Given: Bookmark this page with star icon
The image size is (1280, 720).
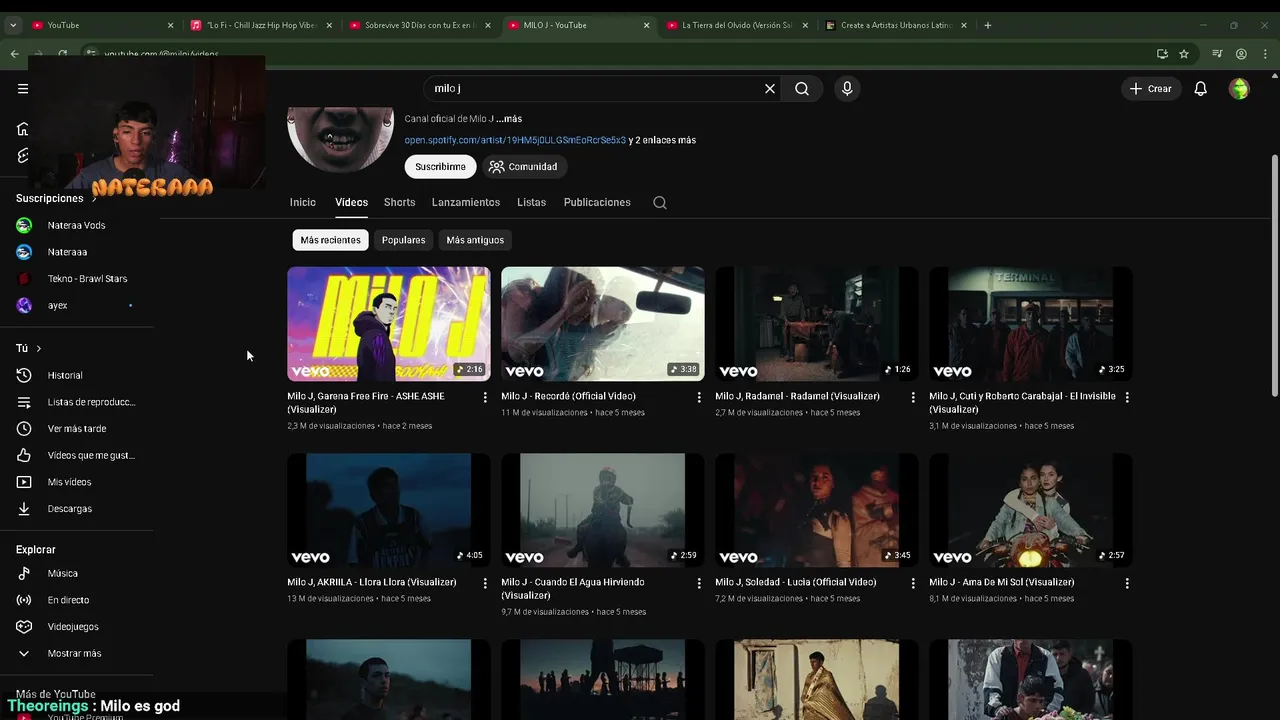Looking at the screenshot, I should [x=1184, y=54].
